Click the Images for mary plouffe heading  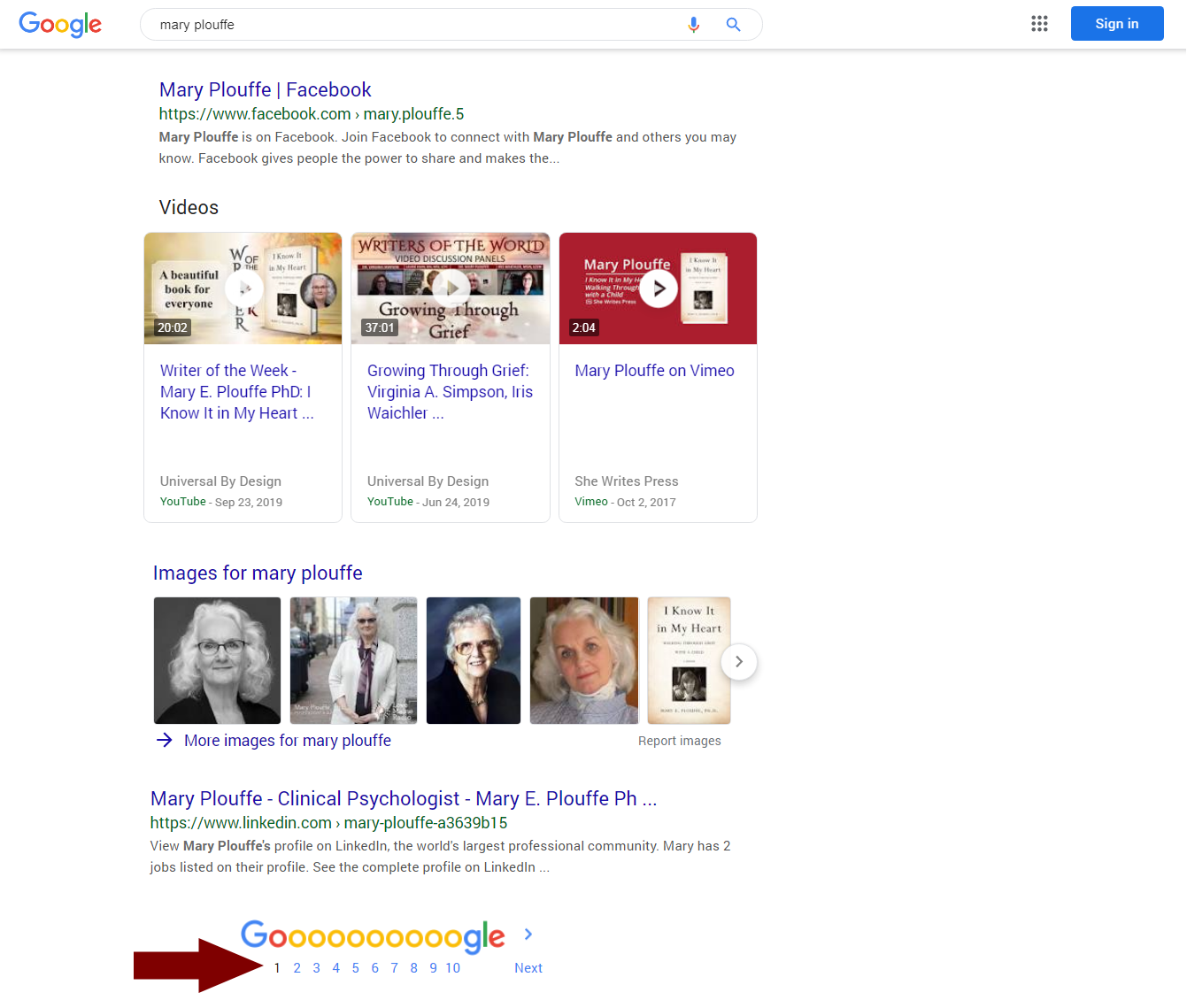(258, 573)
